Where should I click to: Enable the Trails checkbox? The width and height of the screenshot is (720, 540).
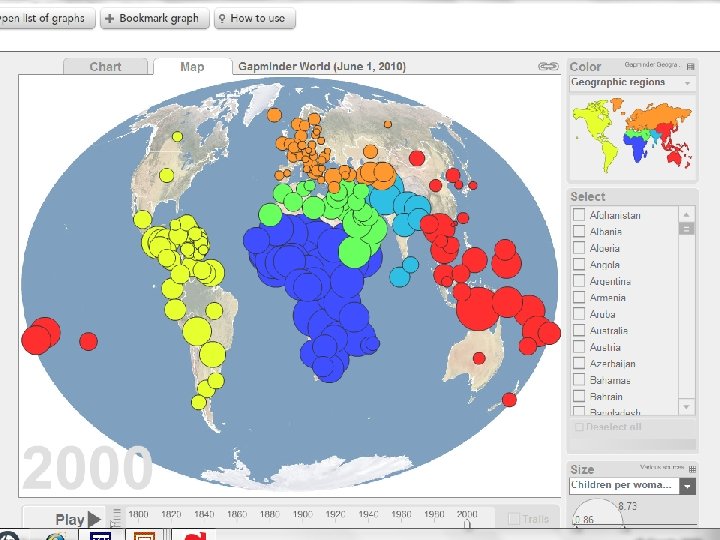tap(514, 519)
